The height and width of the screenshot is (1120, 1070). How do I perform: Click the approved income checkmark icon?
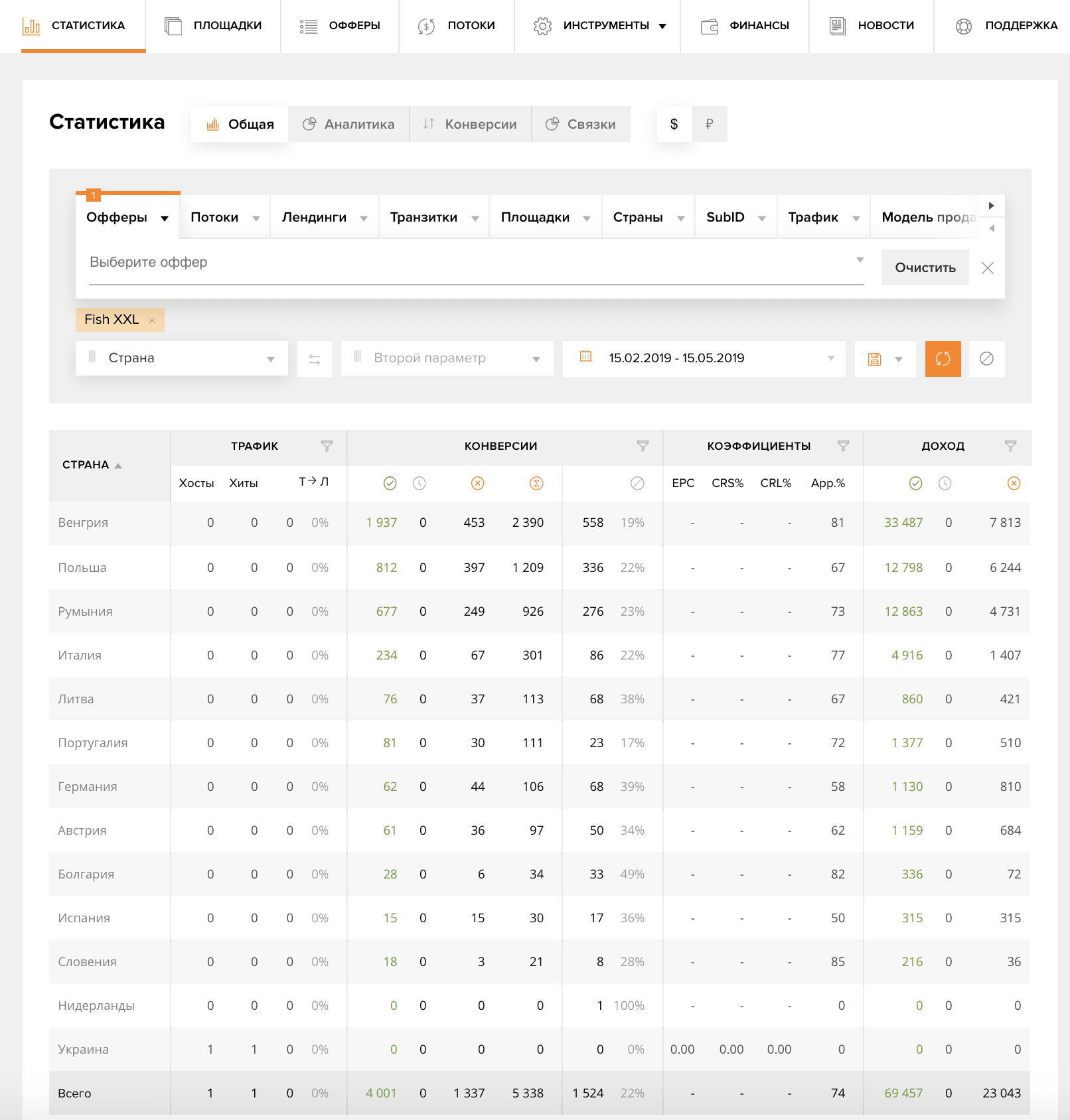click(x=916, y=484)
